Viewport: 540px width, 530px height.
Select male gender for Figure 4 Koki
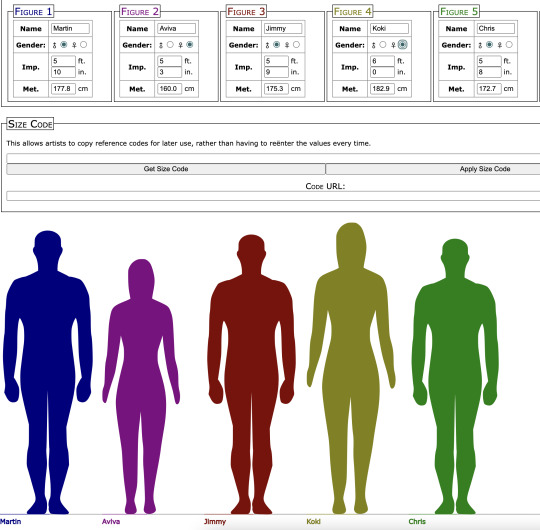[x=383, y=45]
